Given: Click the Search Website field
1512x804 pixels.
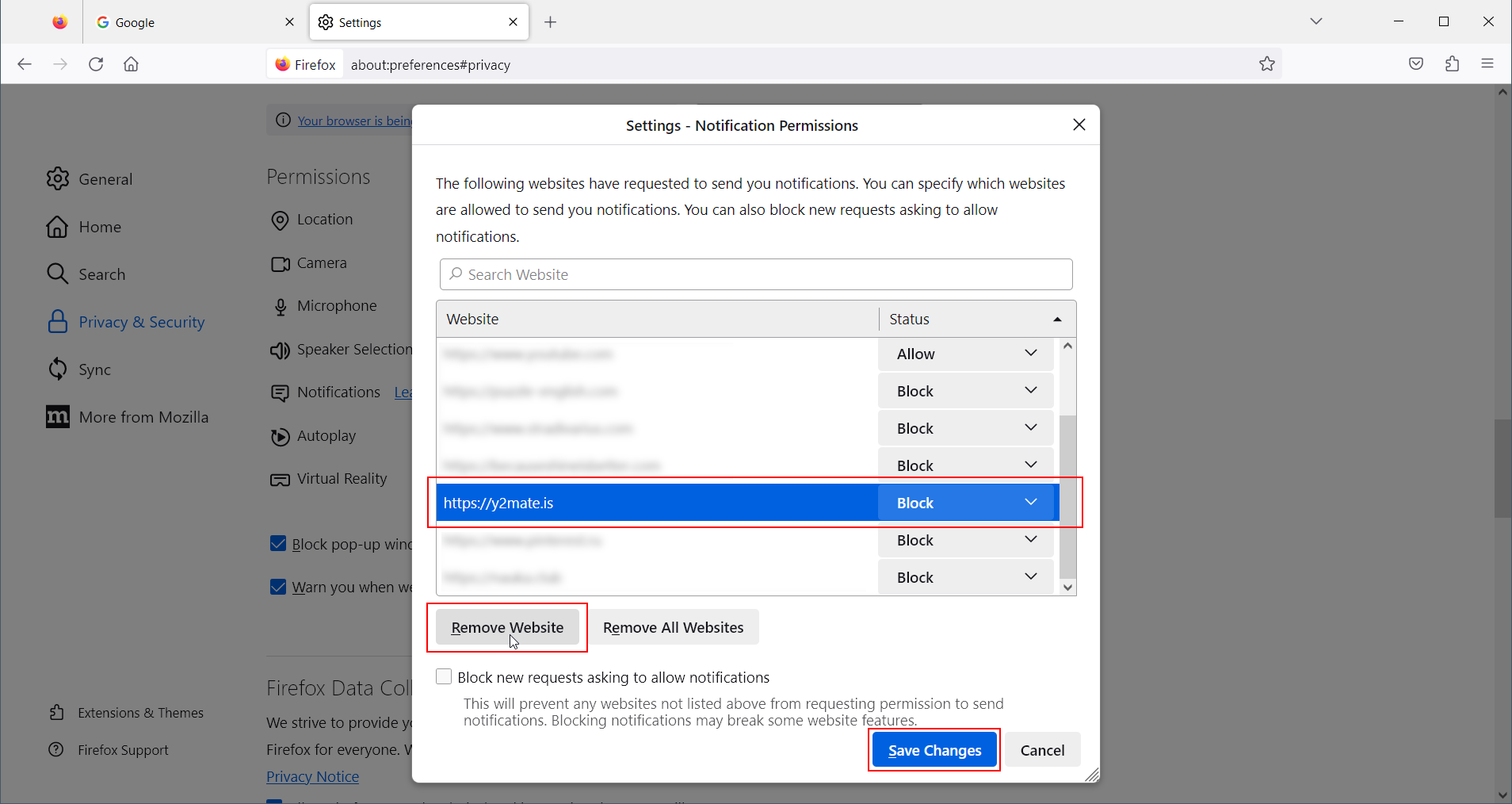Looking at the screenshot, I should (x=755, y=274).
